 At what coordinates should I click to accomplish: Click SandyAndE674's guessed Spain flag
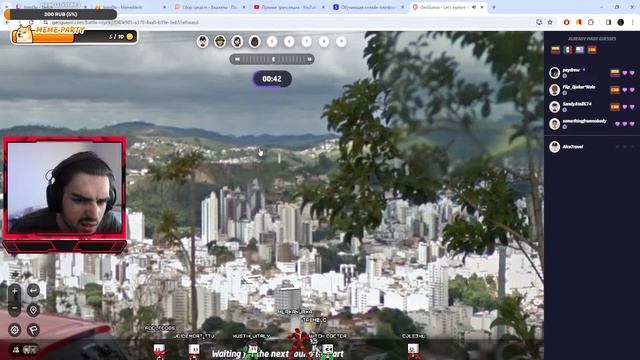(x=615, y=107)
